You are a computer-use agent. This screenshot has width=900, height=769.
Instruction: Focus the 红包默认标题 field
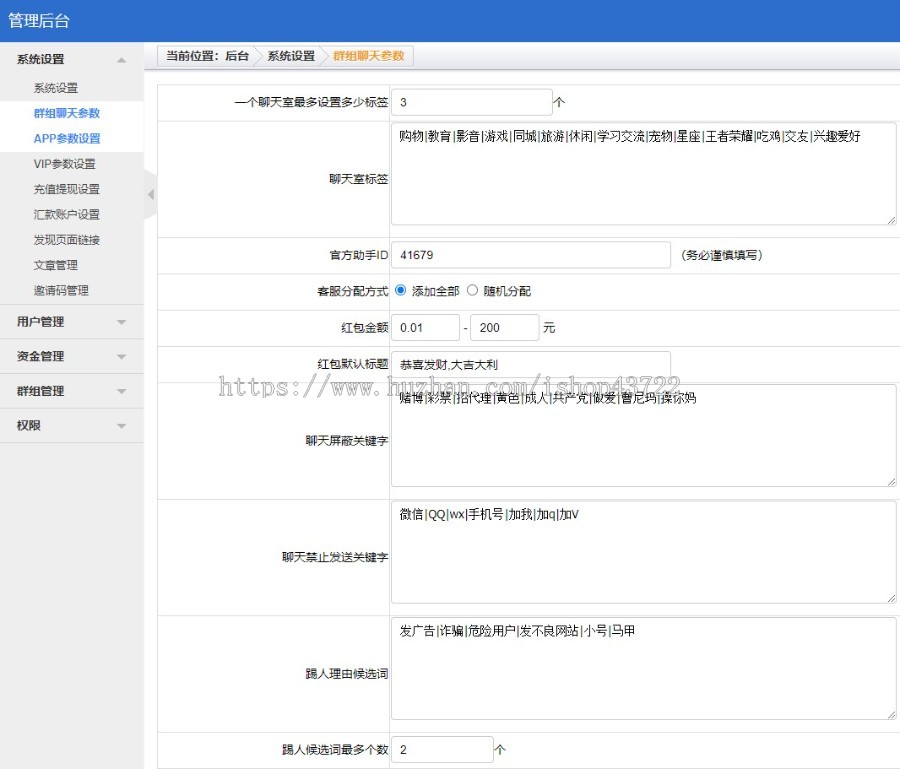[x=531, y=364]
